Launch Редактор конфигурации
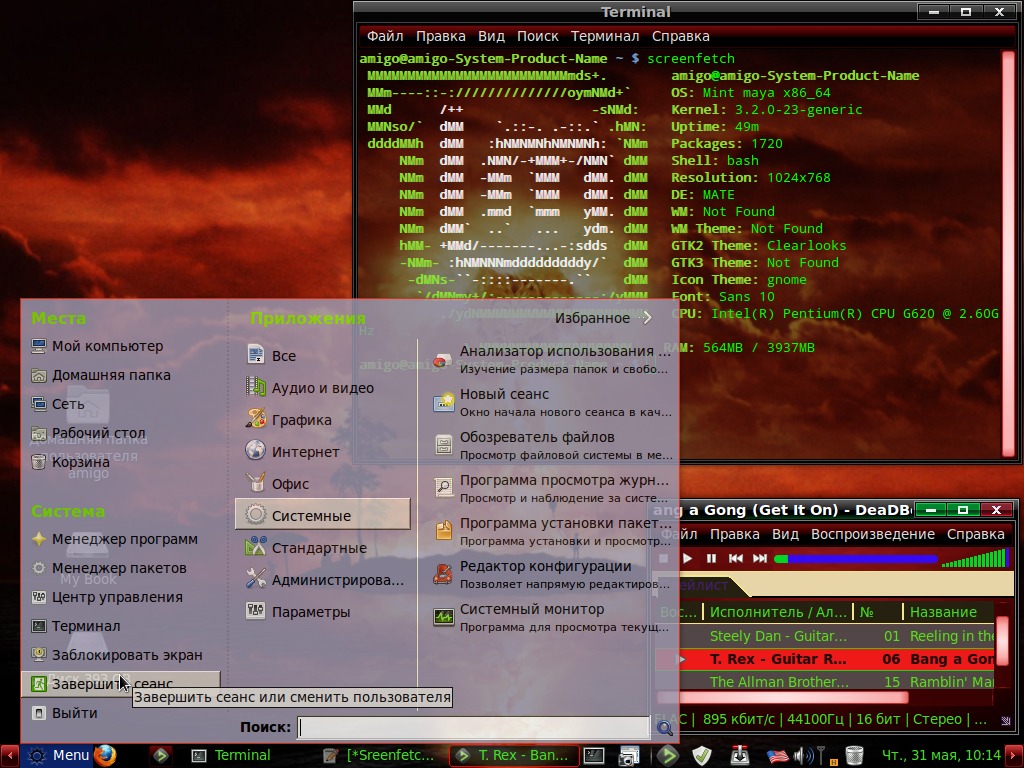1024x768 pixels. pyautogui.click(x=552, y=574)
